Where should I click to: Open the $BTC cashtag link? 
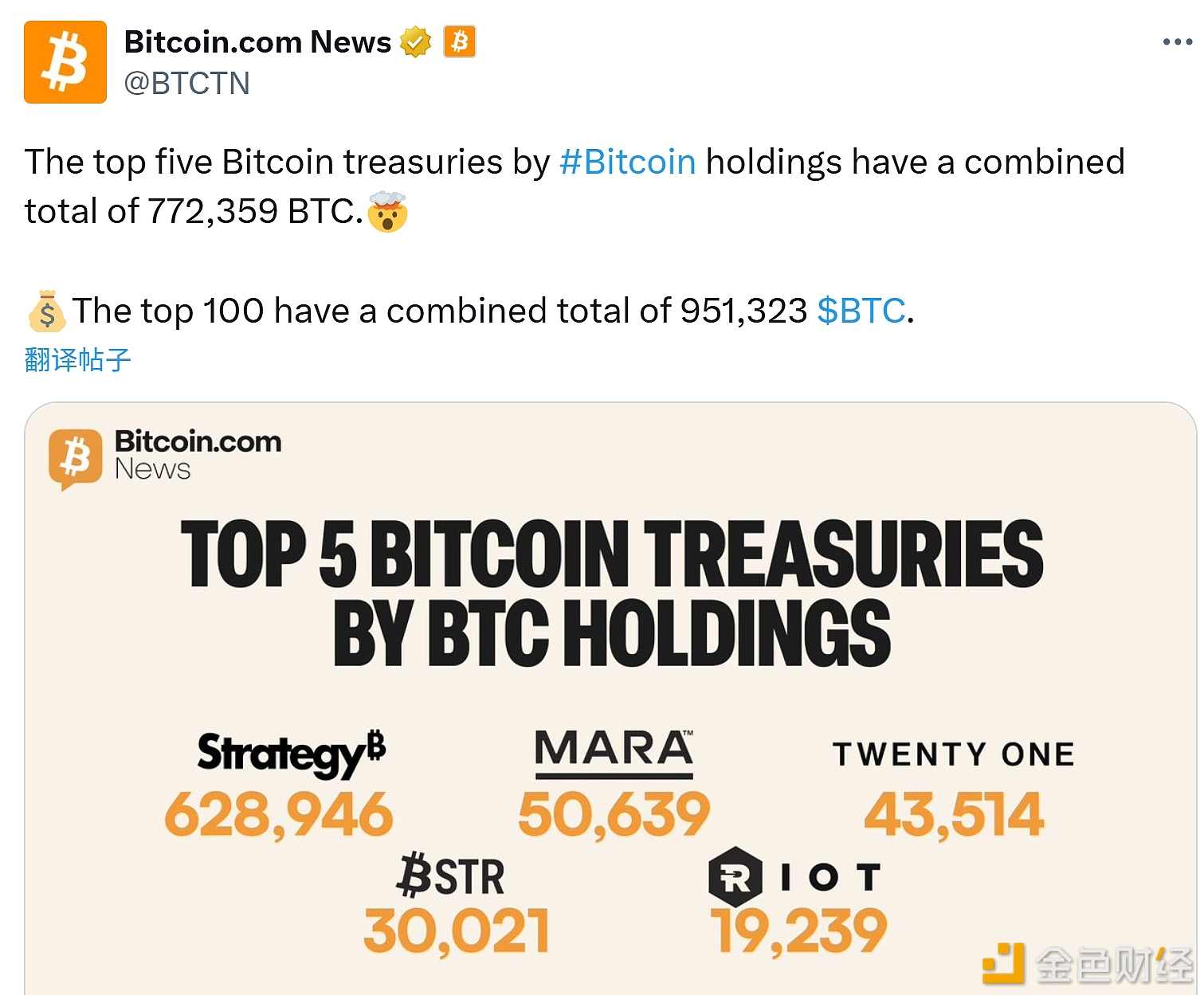point(861,311)
